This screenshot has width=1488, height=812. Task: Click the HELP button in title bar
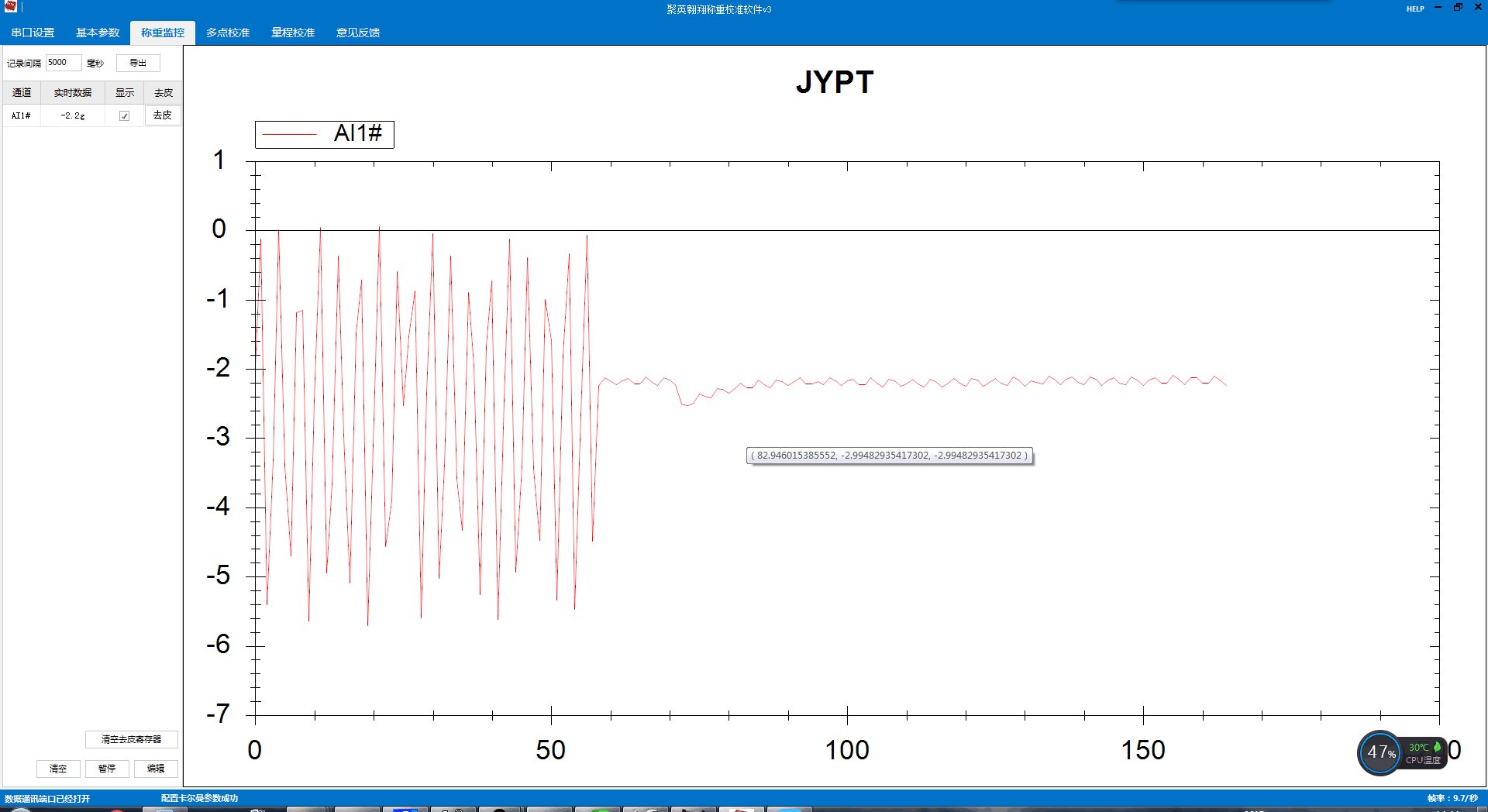pyautogui.click(x=1415, y=9)
